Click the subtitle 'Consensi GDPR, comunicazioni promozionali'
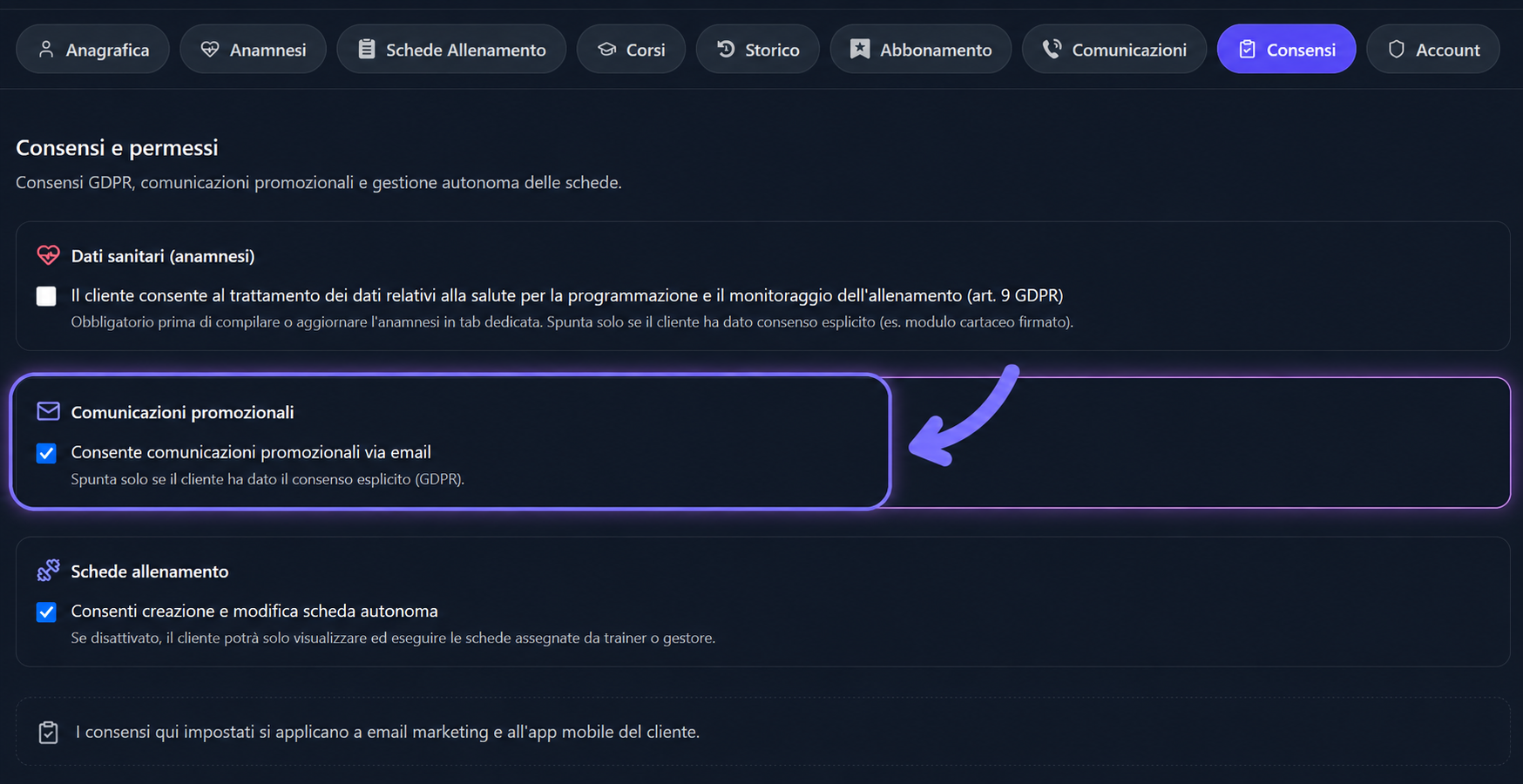Viewport: 1523px width, 784px height. (x=319, y=182)
